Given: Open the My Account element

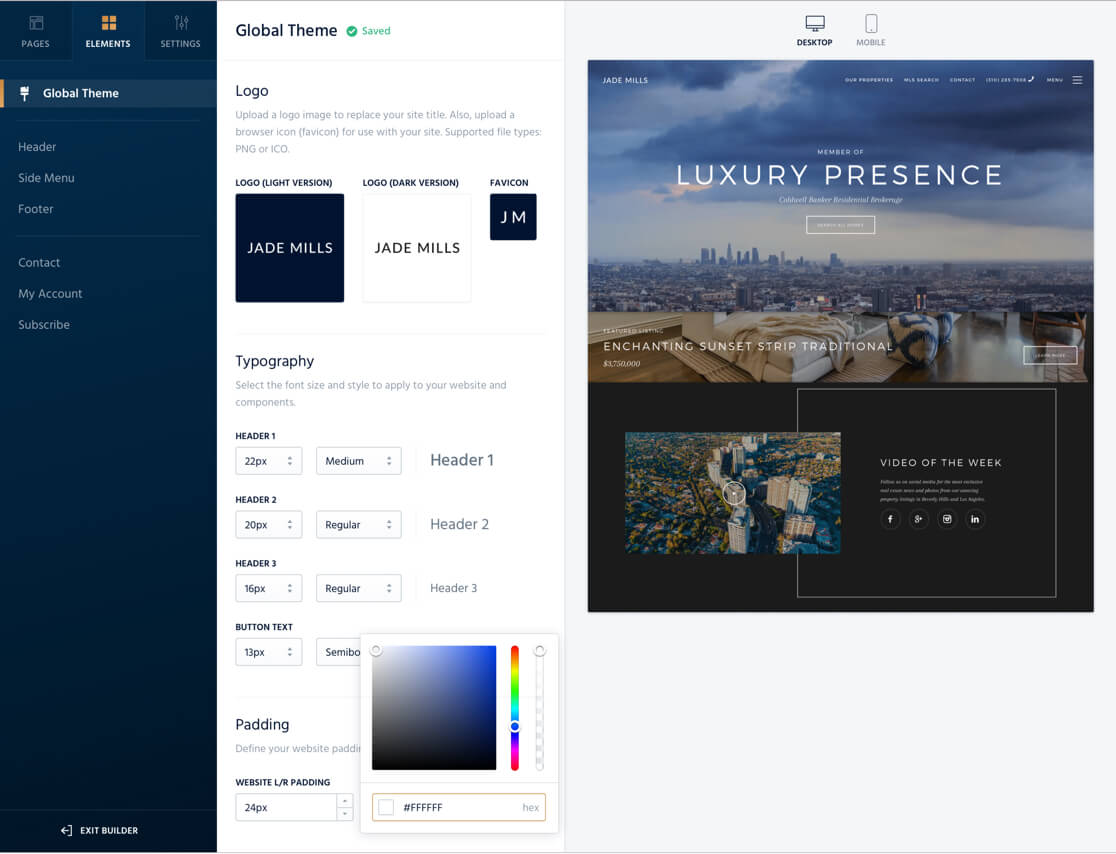Looking at the screenshot, I should [50, 293].
